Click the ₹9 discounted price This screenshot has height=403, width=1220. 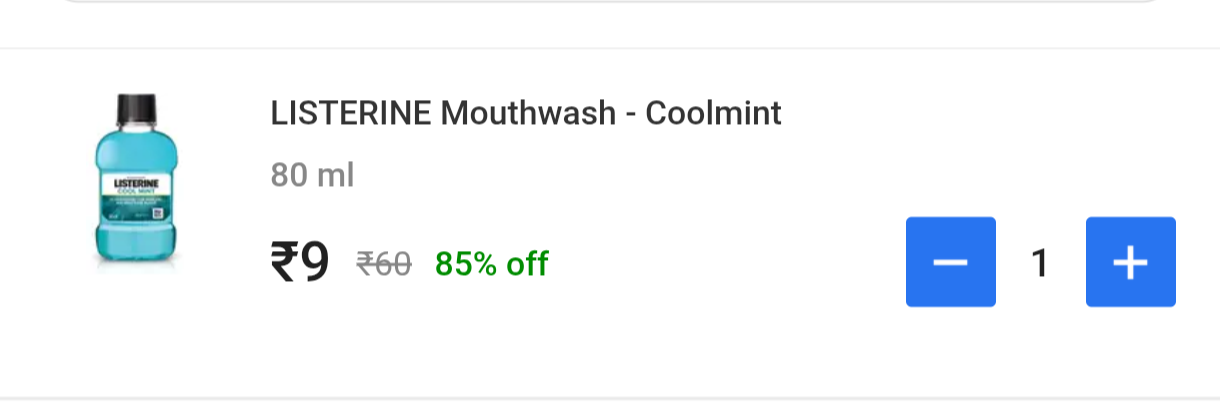click(x=299, y=263)
